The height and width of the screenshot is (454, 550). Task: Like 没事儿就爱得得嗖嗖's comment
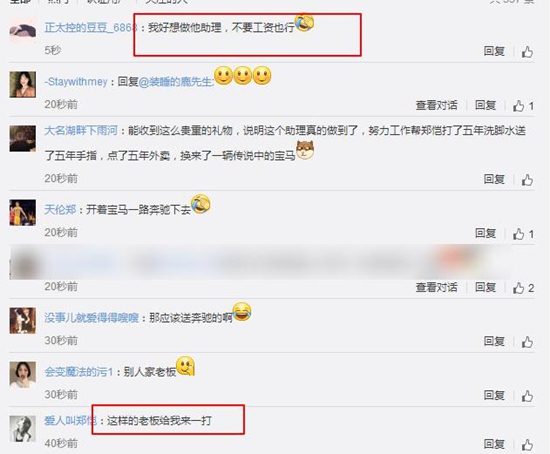click(x=527, y=342)
